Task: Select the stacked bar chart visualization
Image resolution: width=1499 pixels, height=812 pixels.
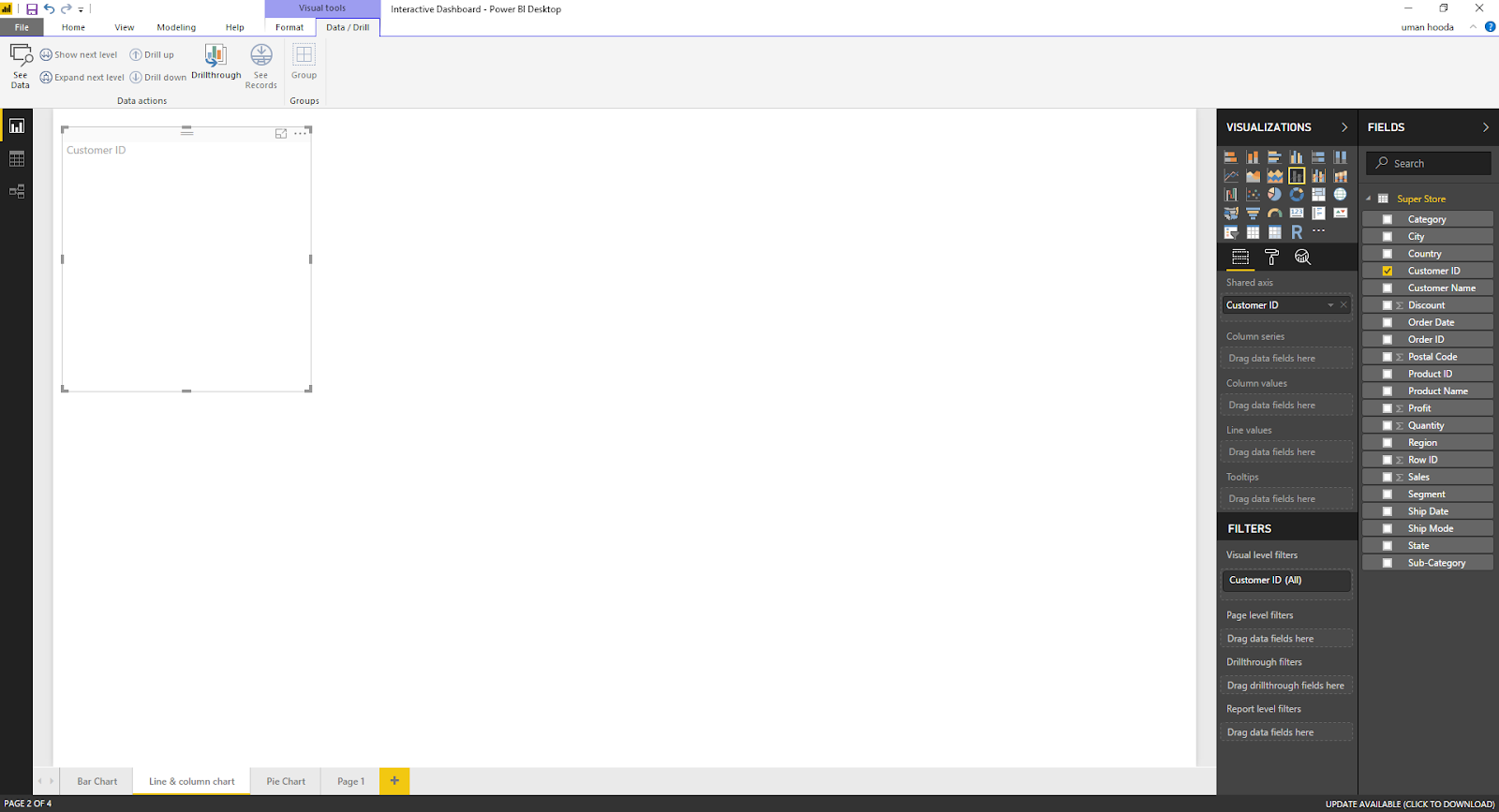Action: (x=1231, y=157)
